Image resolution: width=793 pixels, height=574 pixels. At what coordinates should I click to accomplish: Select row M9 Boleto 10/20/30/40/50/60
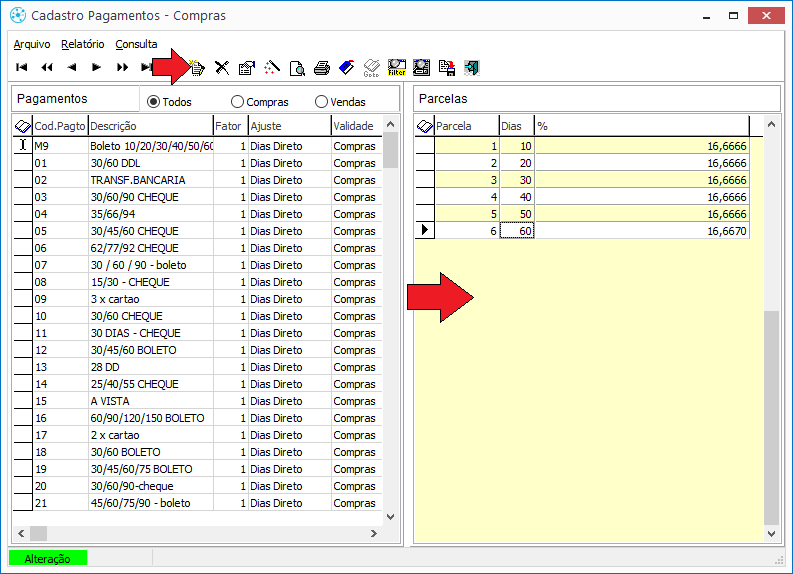[x=197, y=146]
